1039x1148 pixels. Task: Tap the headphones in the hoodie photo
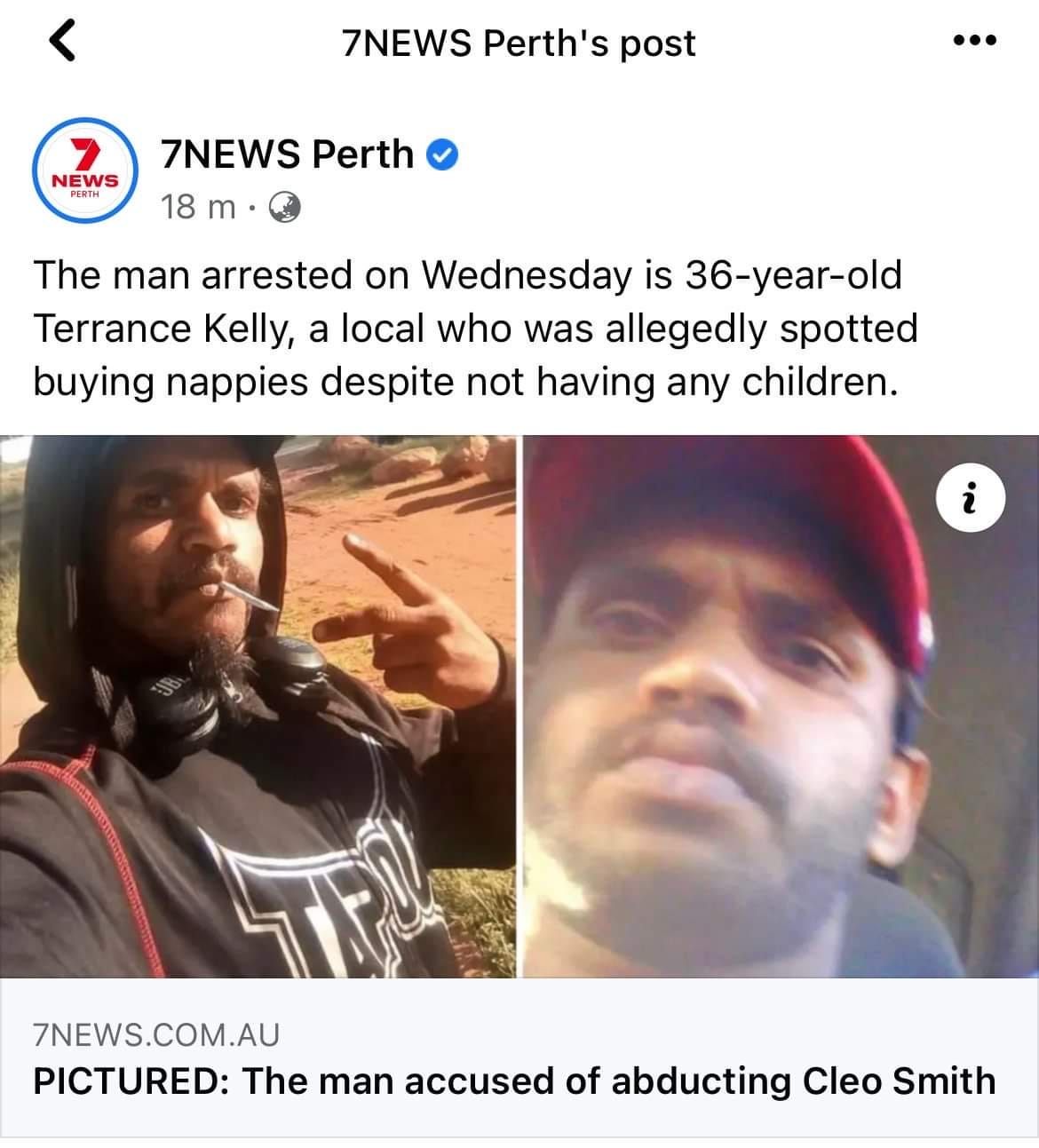click(x=240, y=684)
